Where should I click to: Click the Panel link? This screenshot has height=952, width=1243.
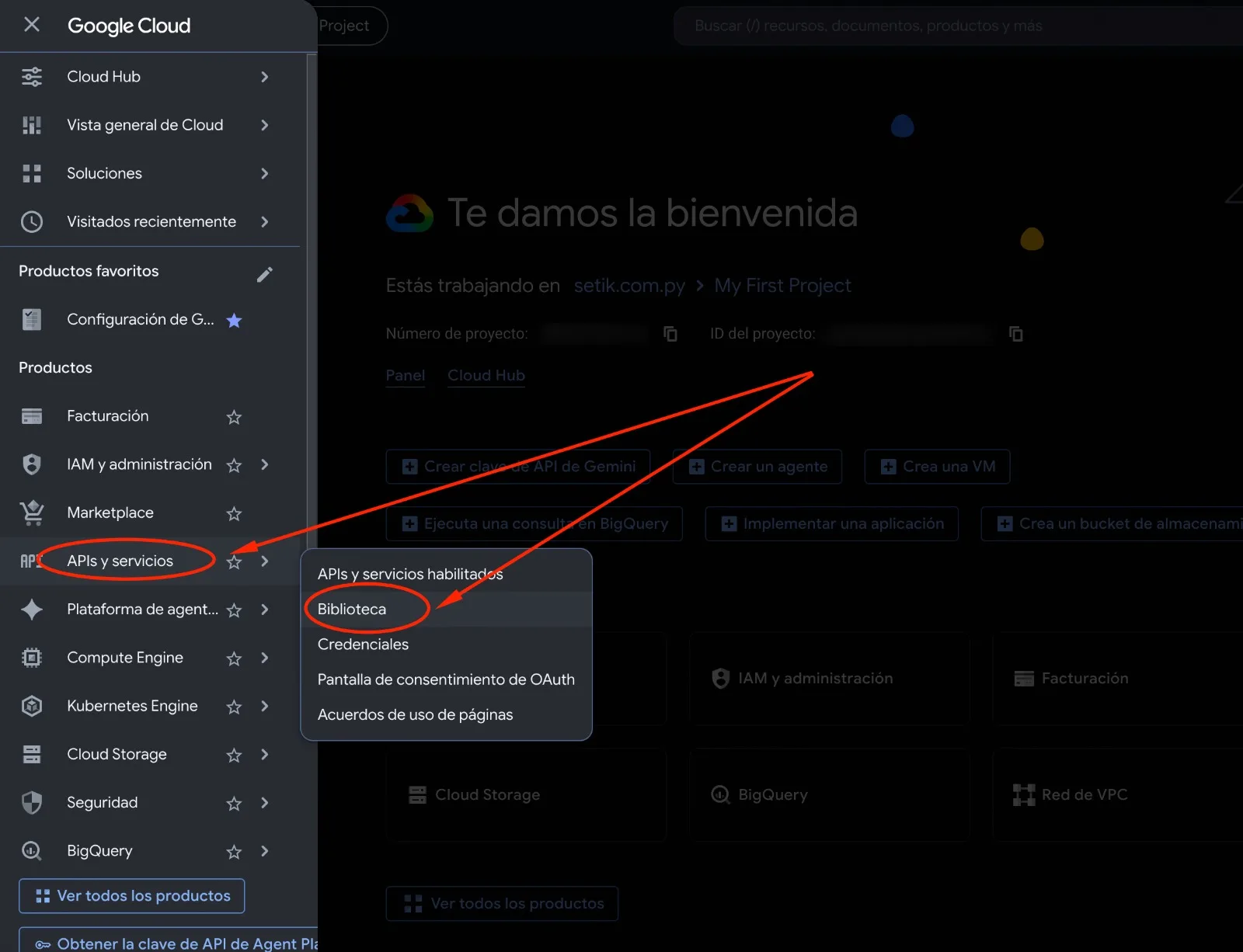point(406,376)
